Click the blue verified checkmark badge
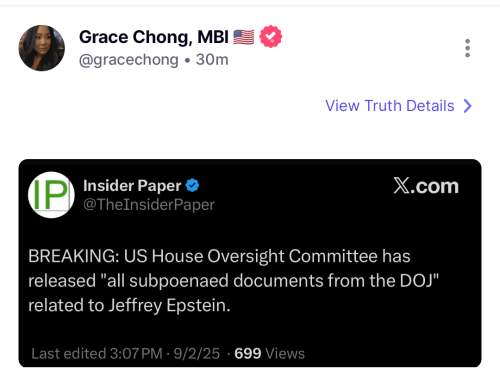The image size is (500, 388). coord(192,185)
